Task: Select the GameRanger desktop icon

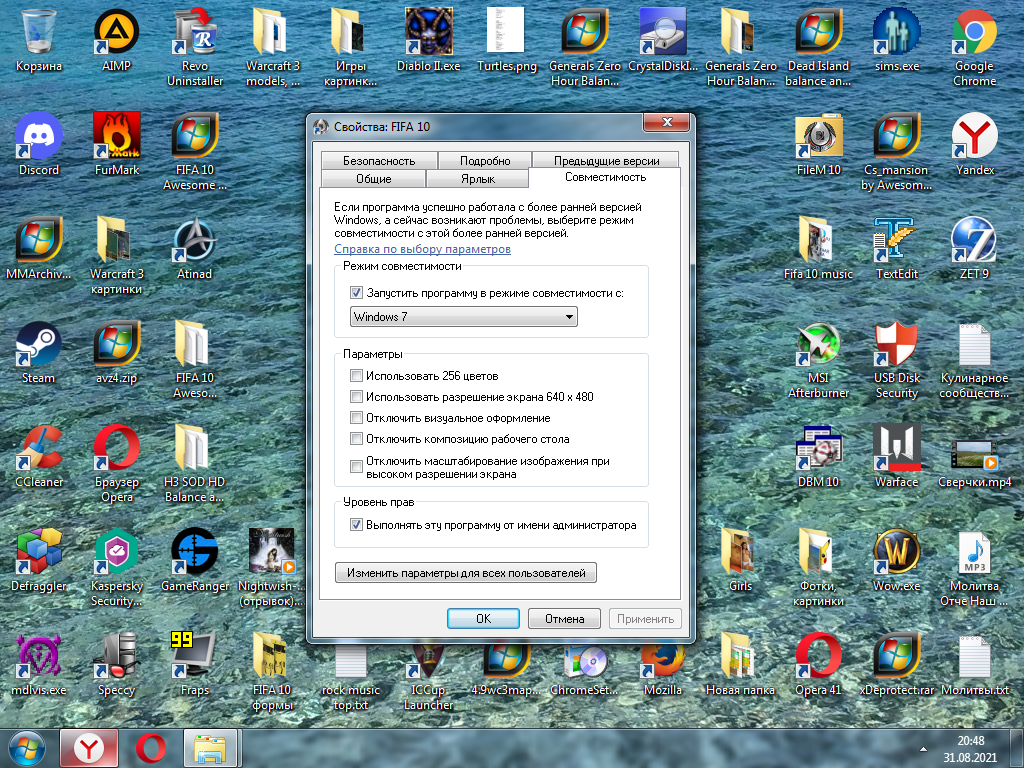Action: [193, 552]
